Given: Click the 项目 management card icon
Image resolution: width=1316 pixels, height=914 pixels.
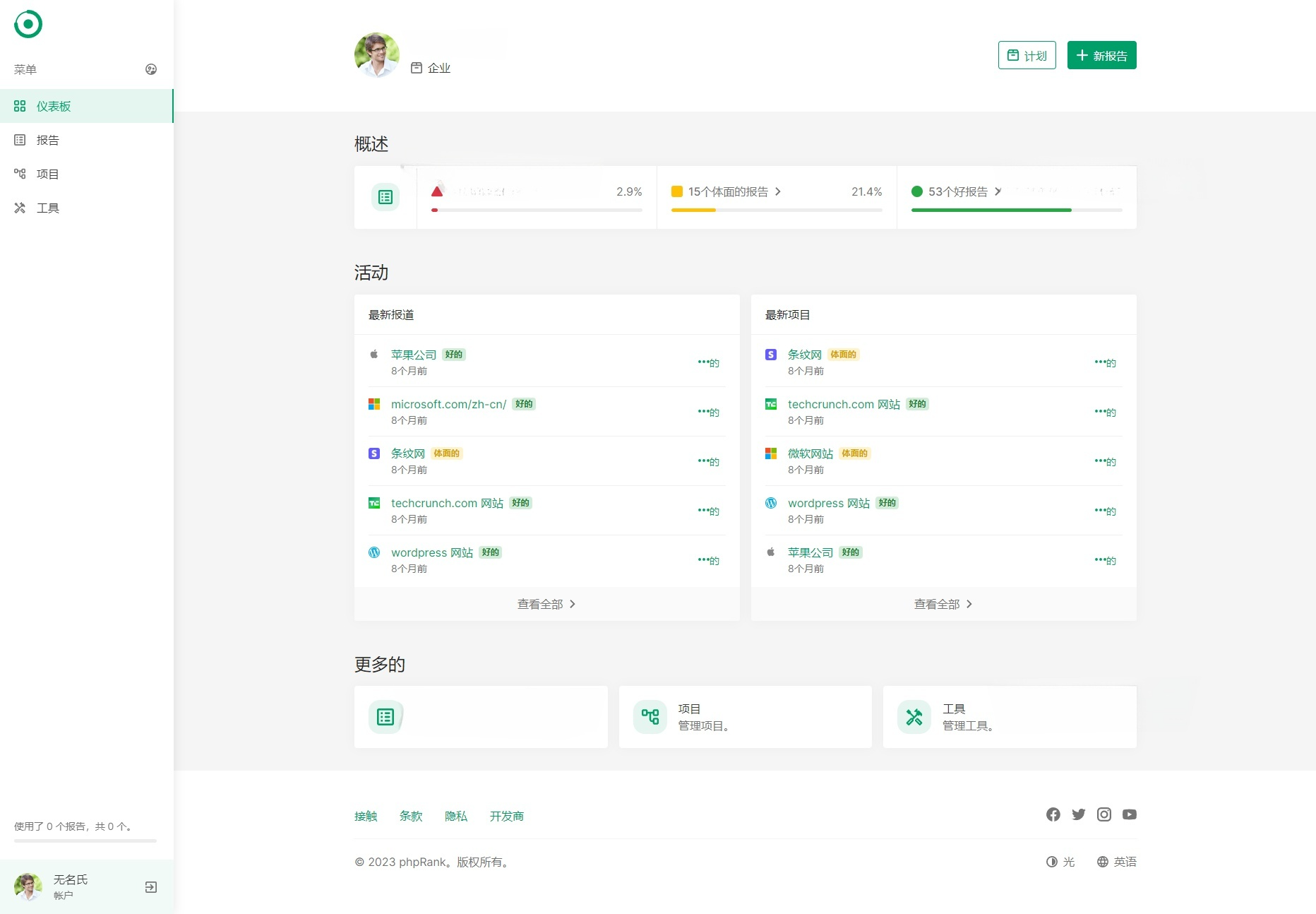Looking at the screenshot, I should (x=649, y=716).
